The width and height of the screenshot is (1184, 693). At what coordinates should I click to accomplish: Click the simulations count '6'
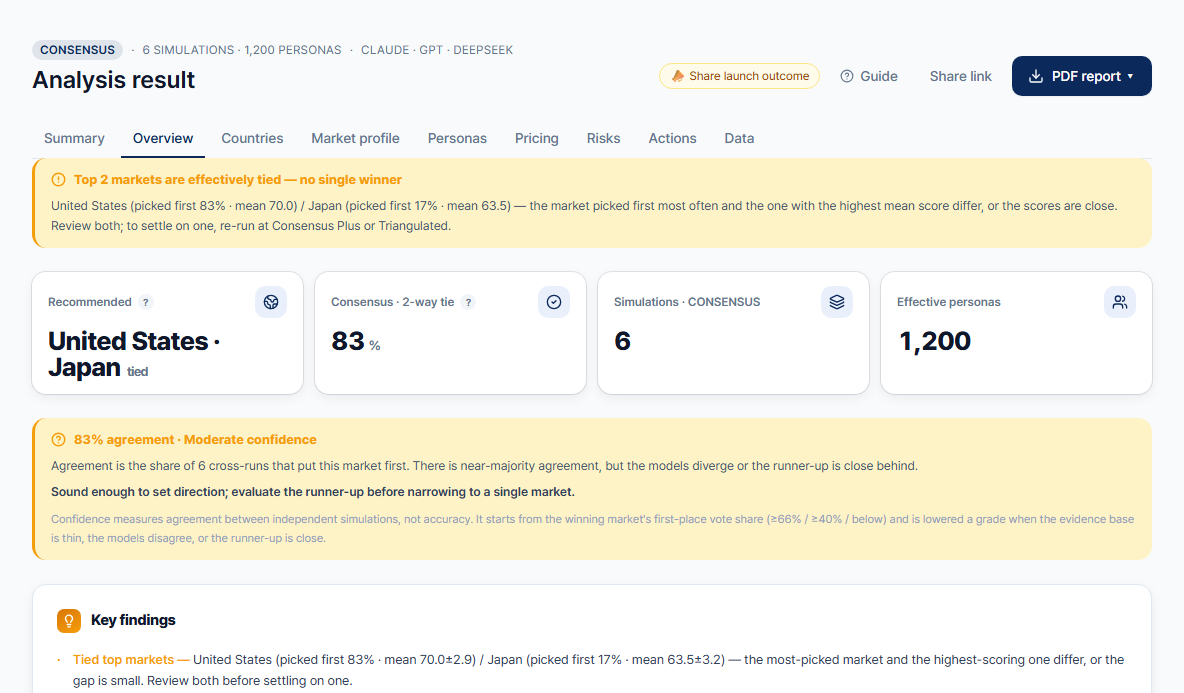[622, 341]
